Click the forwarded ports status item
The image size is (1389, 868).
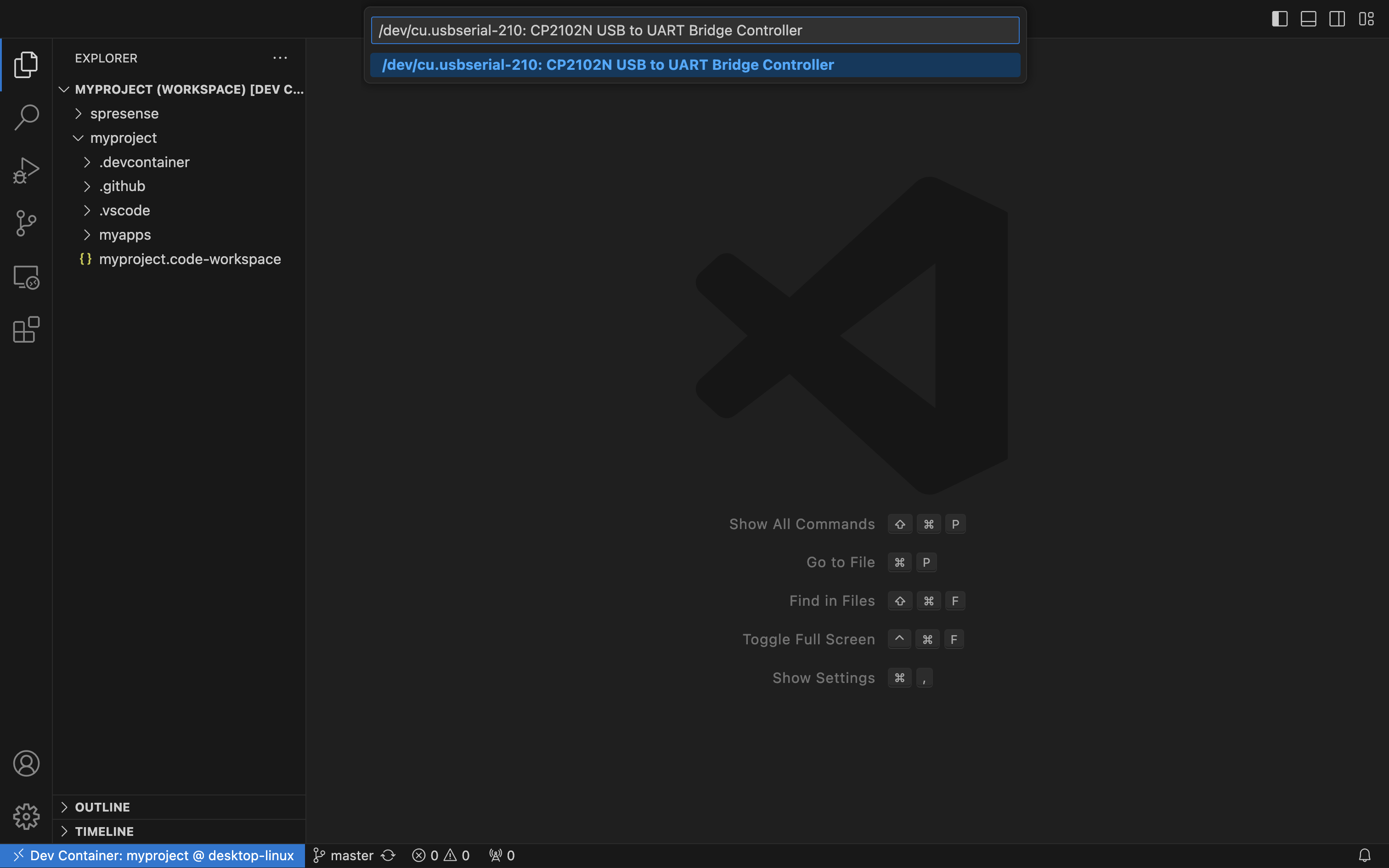coord(502,855)
